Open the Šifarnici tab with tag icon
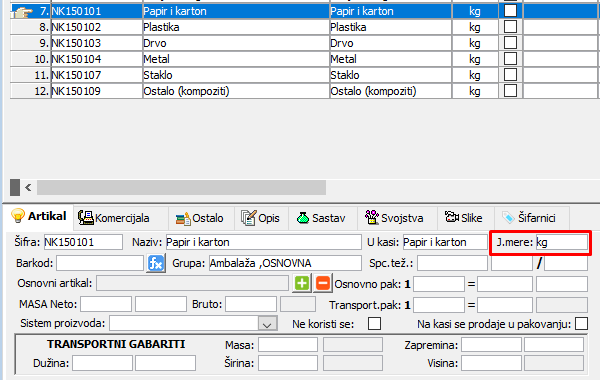 (x=529, y=218)
